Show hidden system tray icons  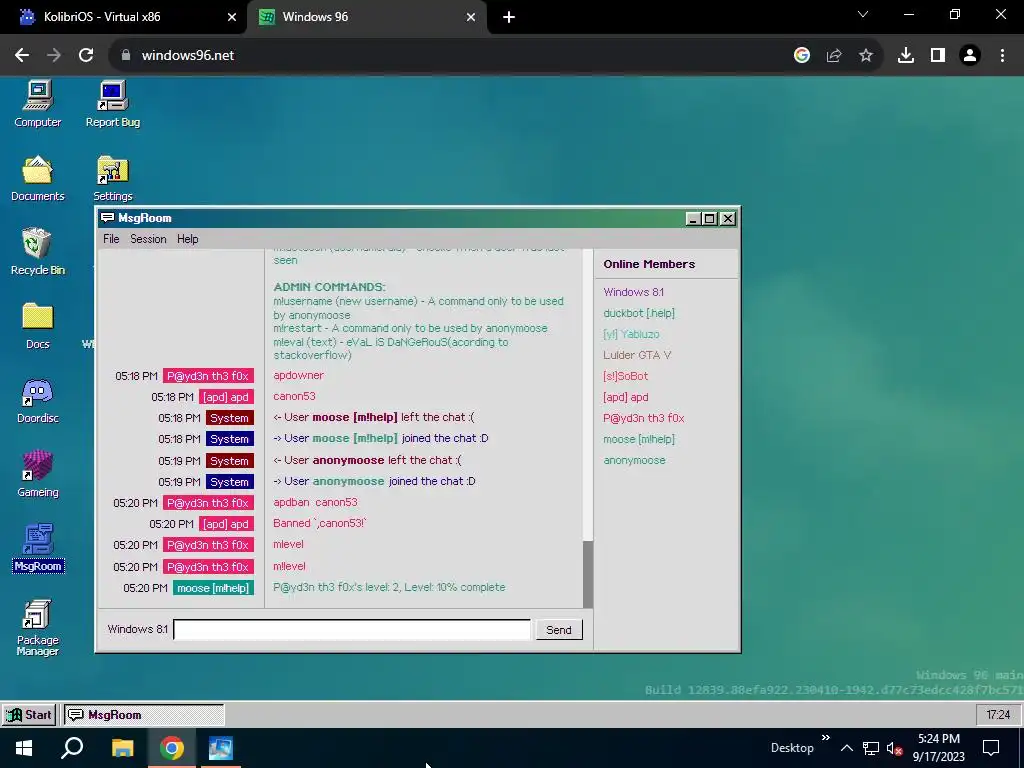pyautogui.click(x=846, y=748)
